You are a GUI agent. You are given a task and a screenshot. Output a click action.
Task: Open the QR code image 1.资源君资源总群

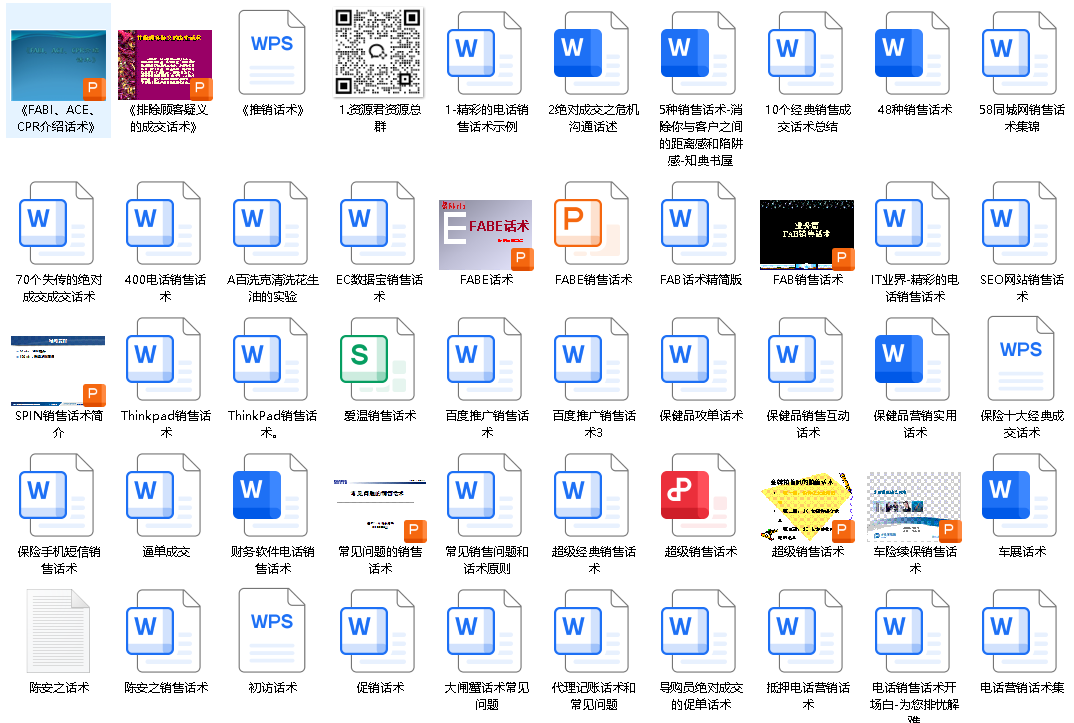tap(379, 52)
